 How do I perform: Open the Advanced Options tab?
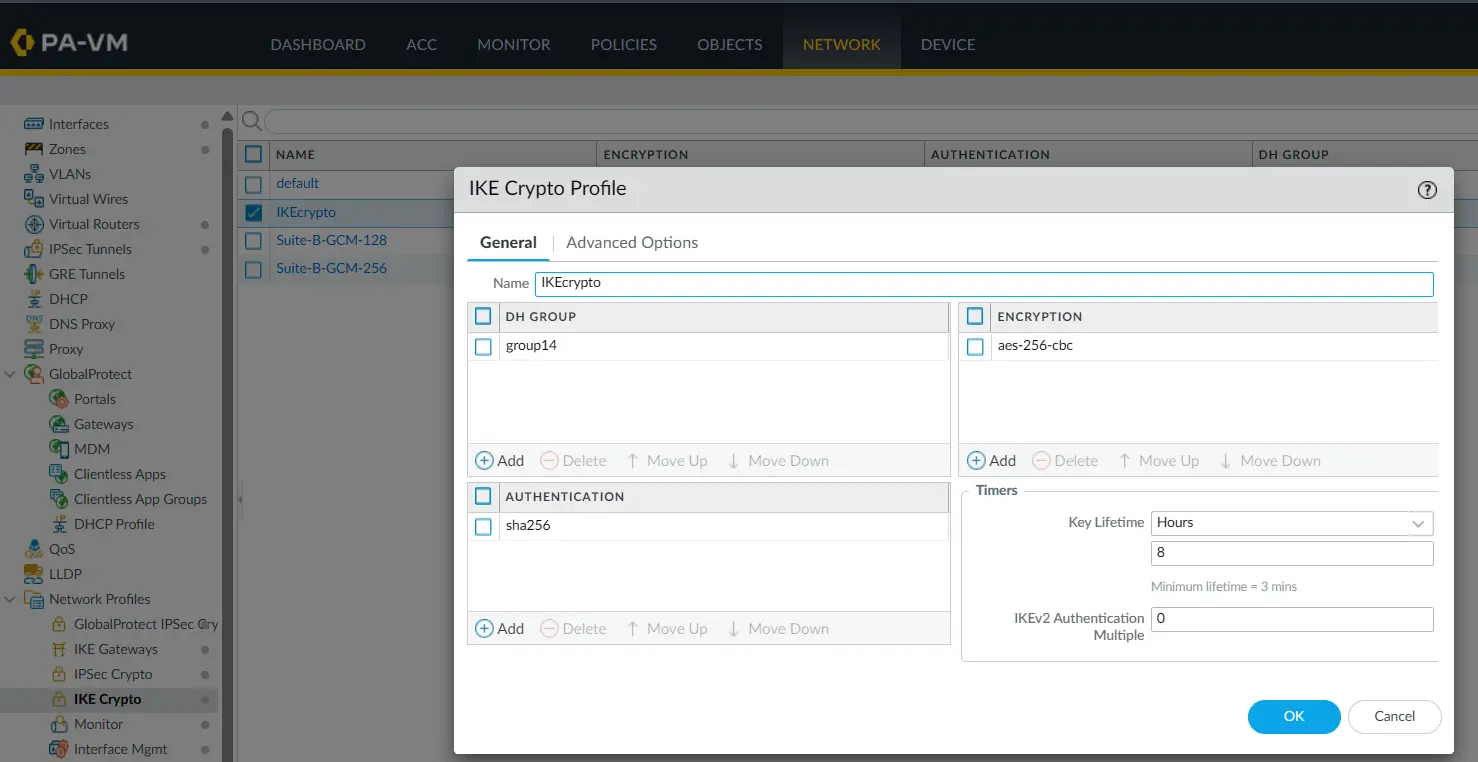click(x=632, y=242)
